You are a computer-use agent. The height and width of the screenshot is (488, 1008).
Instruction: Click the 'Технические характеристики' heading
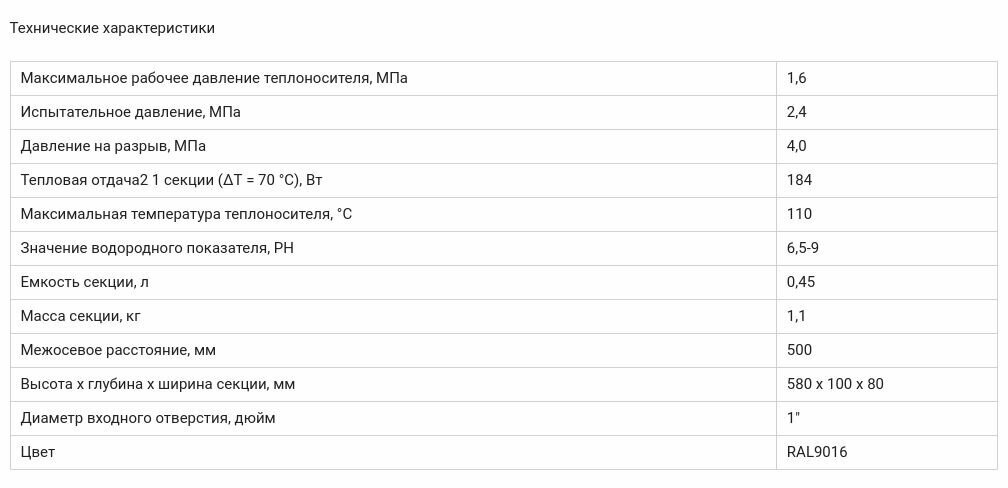click(x=112, y=28)
